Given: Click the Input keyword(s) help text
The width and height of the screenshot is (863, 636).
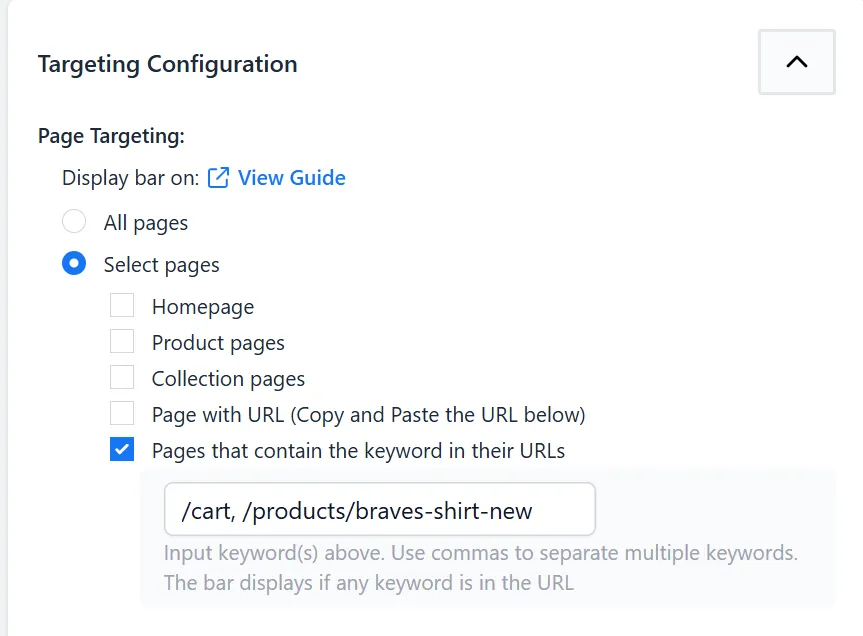Looking at the screenshot, I should (480, 567).
